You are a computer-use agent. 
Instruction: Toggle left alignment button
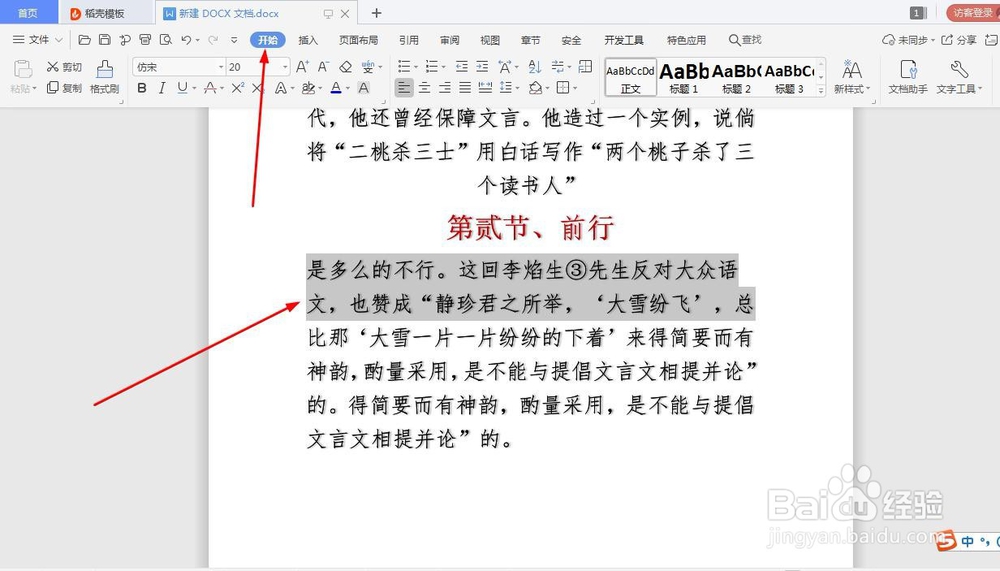(404, 88)
